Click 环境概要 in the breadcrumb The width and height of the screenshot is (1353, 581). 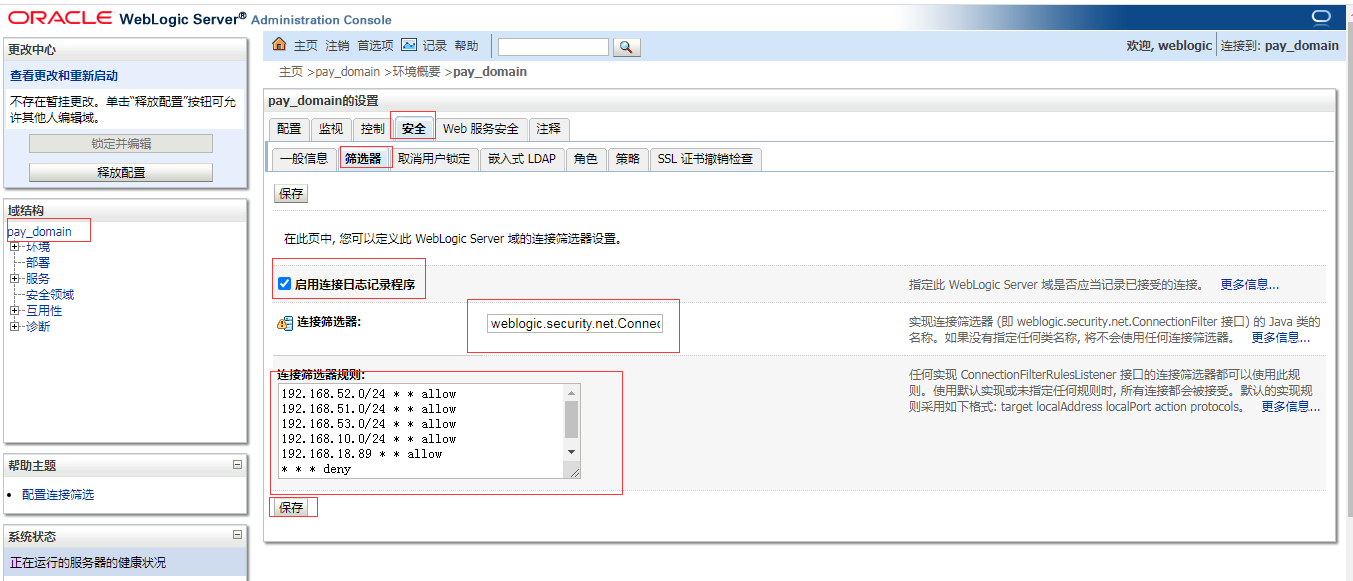(x=417, y=72)
